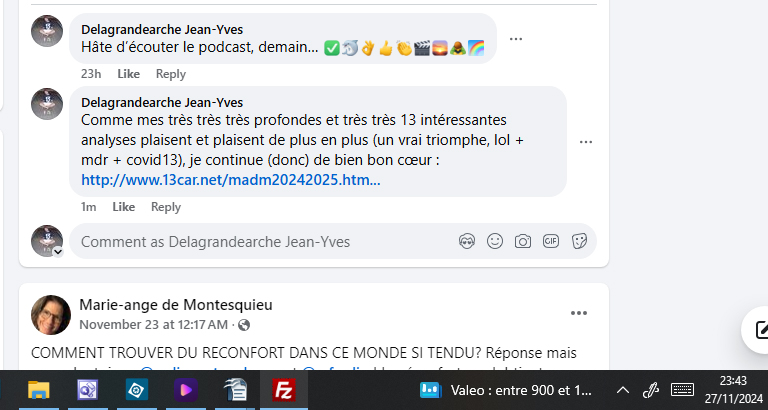
Task: Add a GIF to the comment
Action: coord(551,241)
